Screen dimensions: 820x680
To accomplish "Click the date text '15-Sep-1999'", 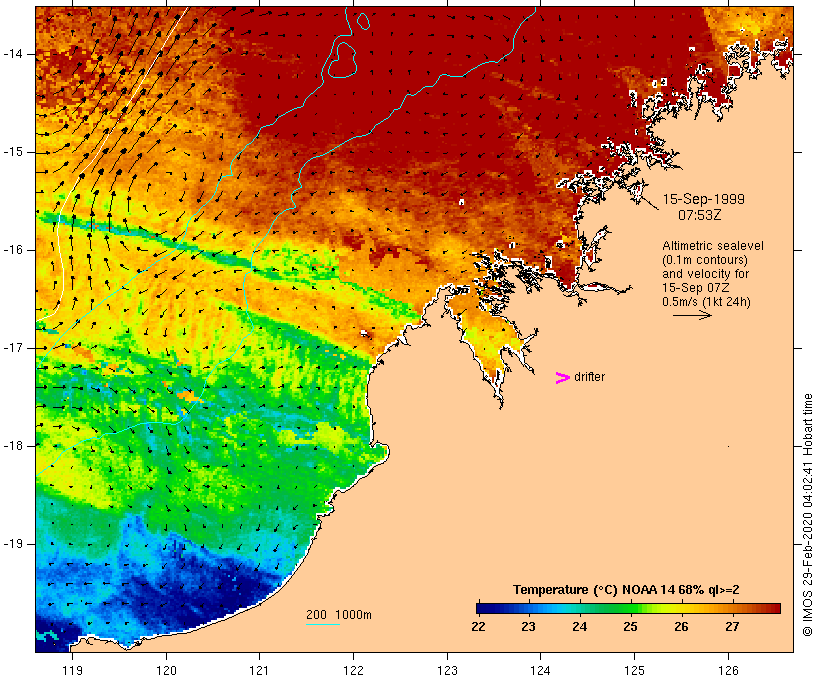I will coord(703,199).
